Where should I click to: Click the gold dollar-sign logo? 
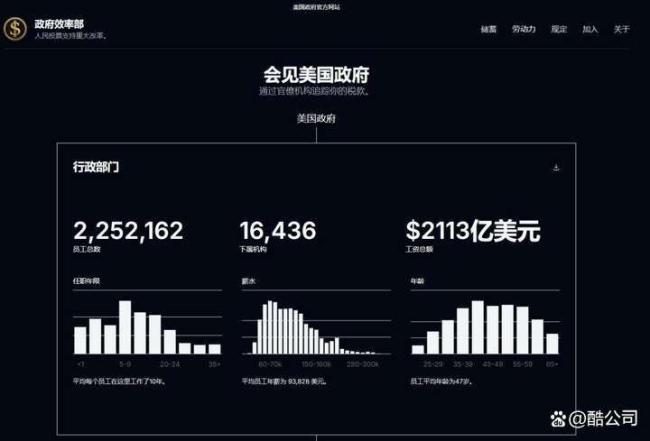coord(15,29)
